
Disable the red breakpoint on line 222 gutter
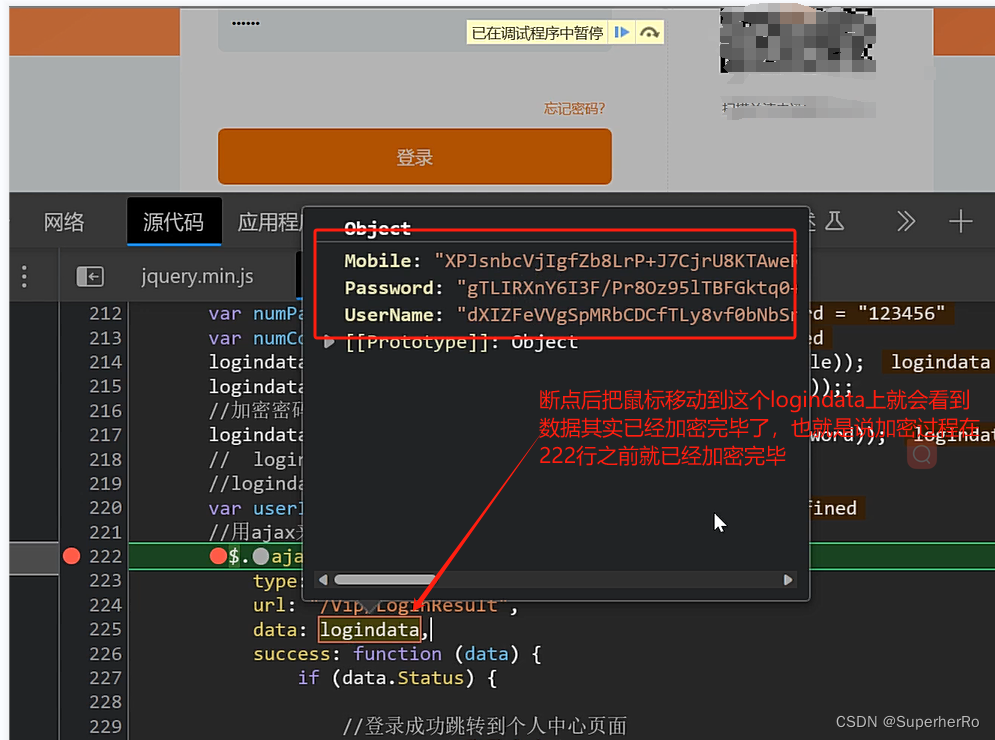pyautogui.click(x=70, y=557)
